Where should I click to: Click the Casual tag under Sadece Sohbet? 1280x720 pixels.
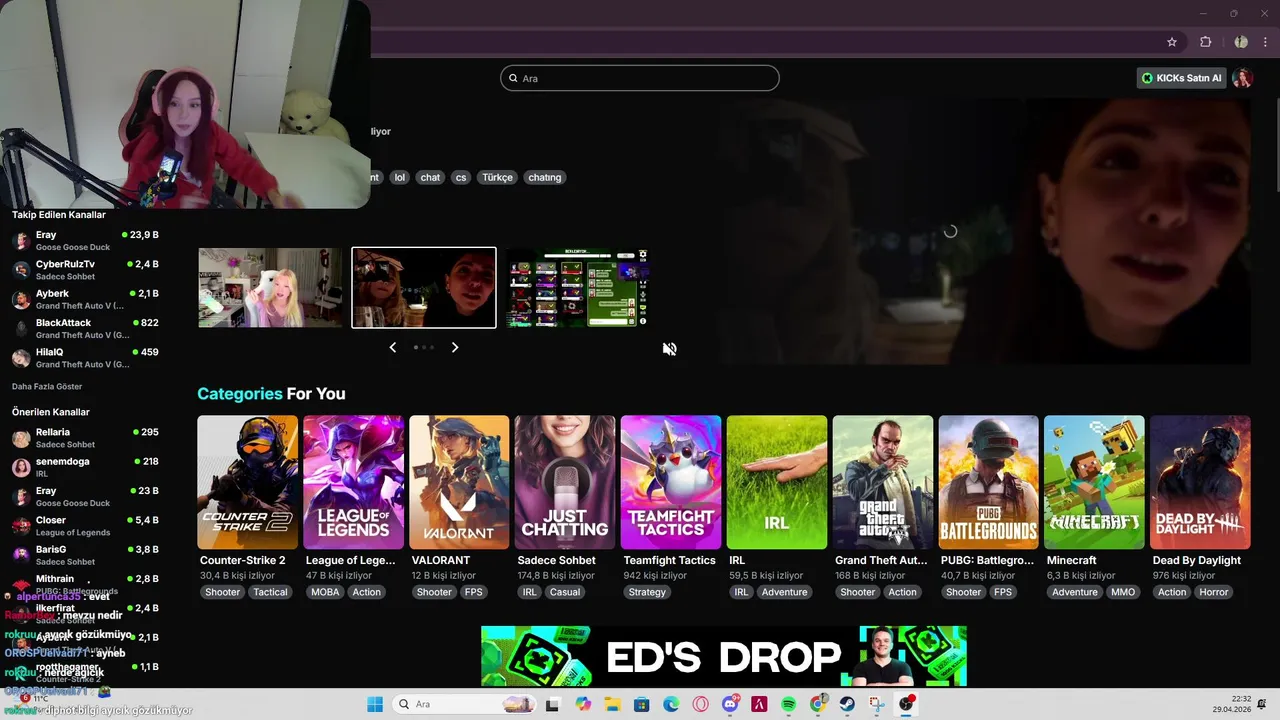[565, 592]
